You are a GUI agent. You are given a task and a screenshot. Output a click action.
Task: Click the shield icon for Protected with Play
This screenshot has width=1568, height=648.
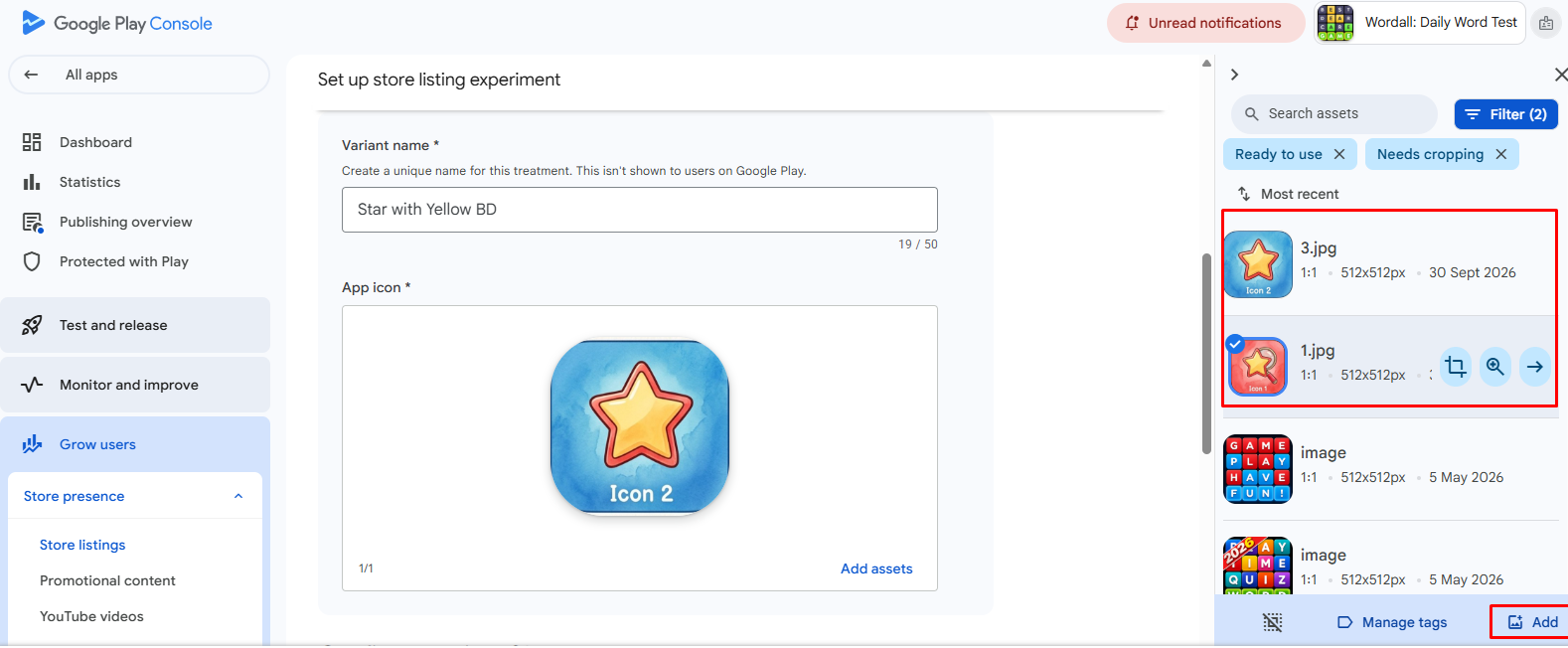(x=32, y=261)
